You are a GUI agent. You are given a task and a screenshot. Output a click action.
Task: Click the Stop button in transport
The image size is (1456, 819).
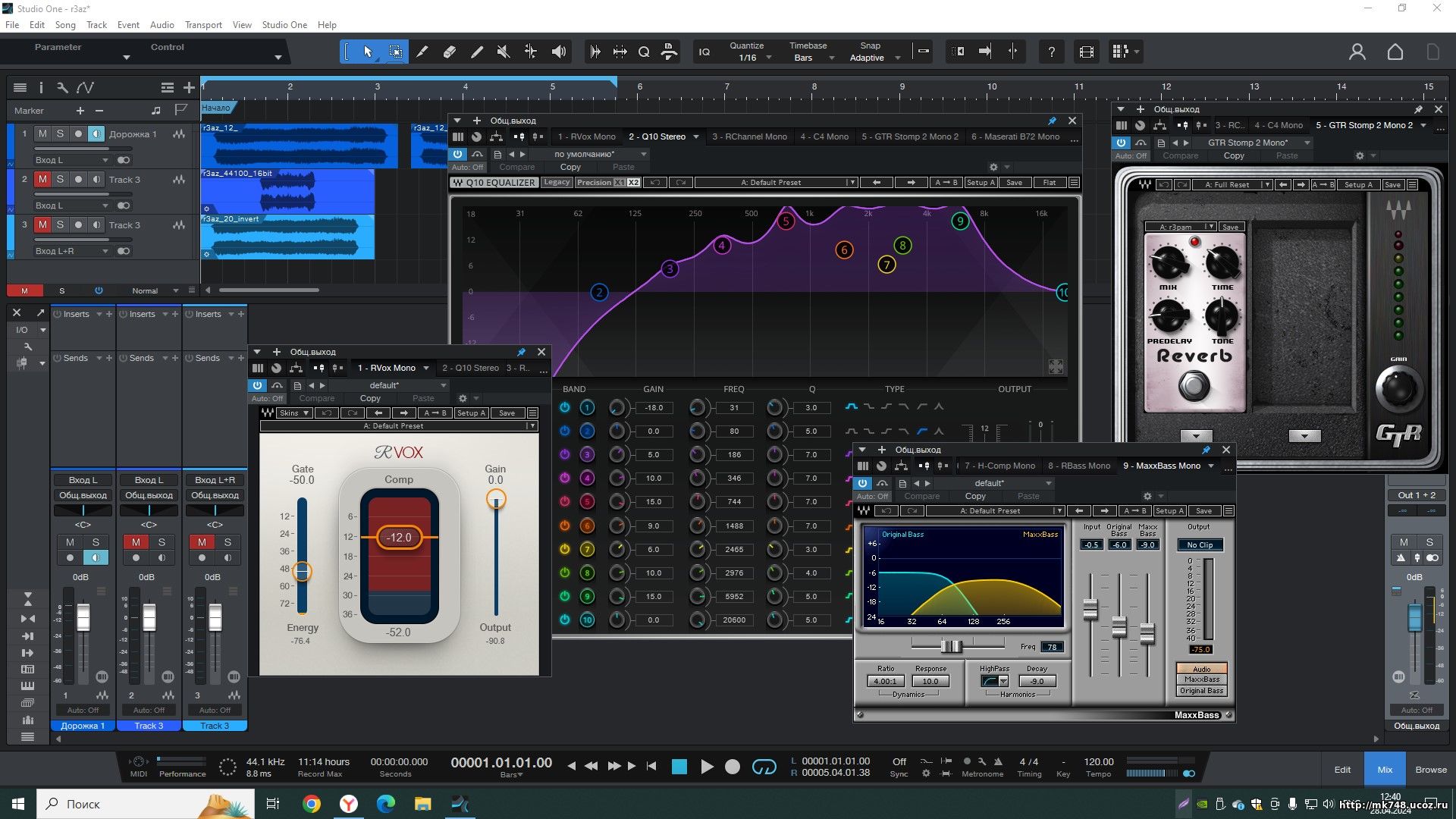(679, 767)
